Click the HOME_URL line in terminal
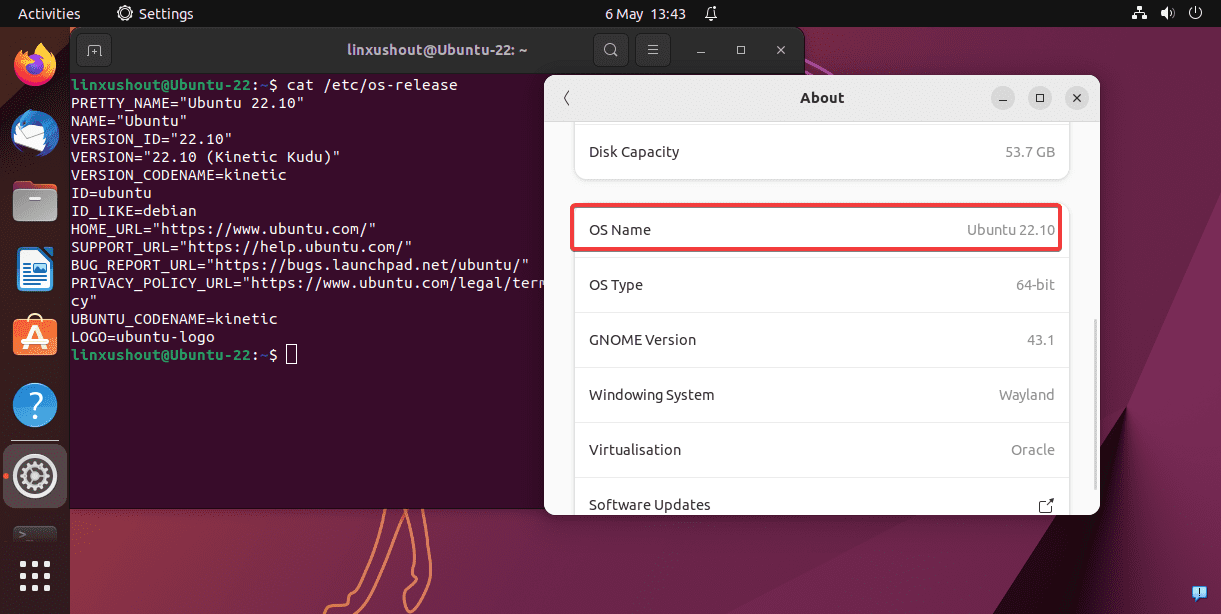The height and width of the screenshot is (614, 1221). pos(223,229)
